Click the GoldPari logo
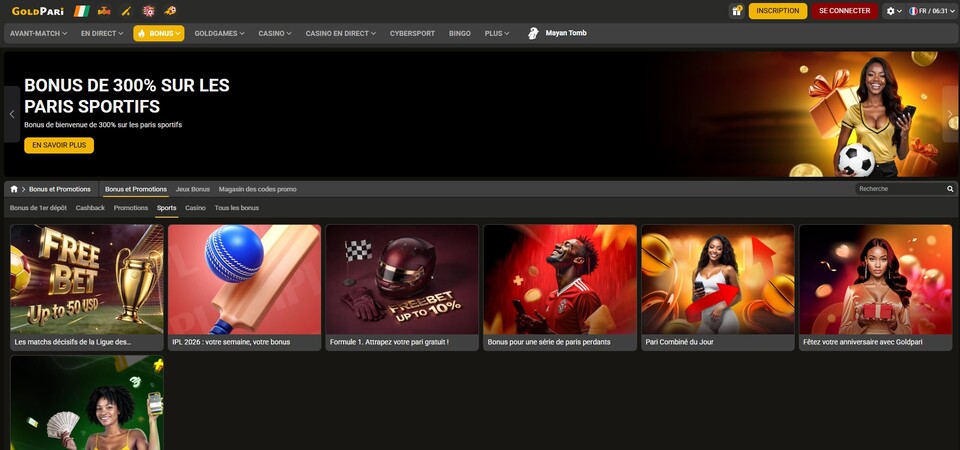 37,11
